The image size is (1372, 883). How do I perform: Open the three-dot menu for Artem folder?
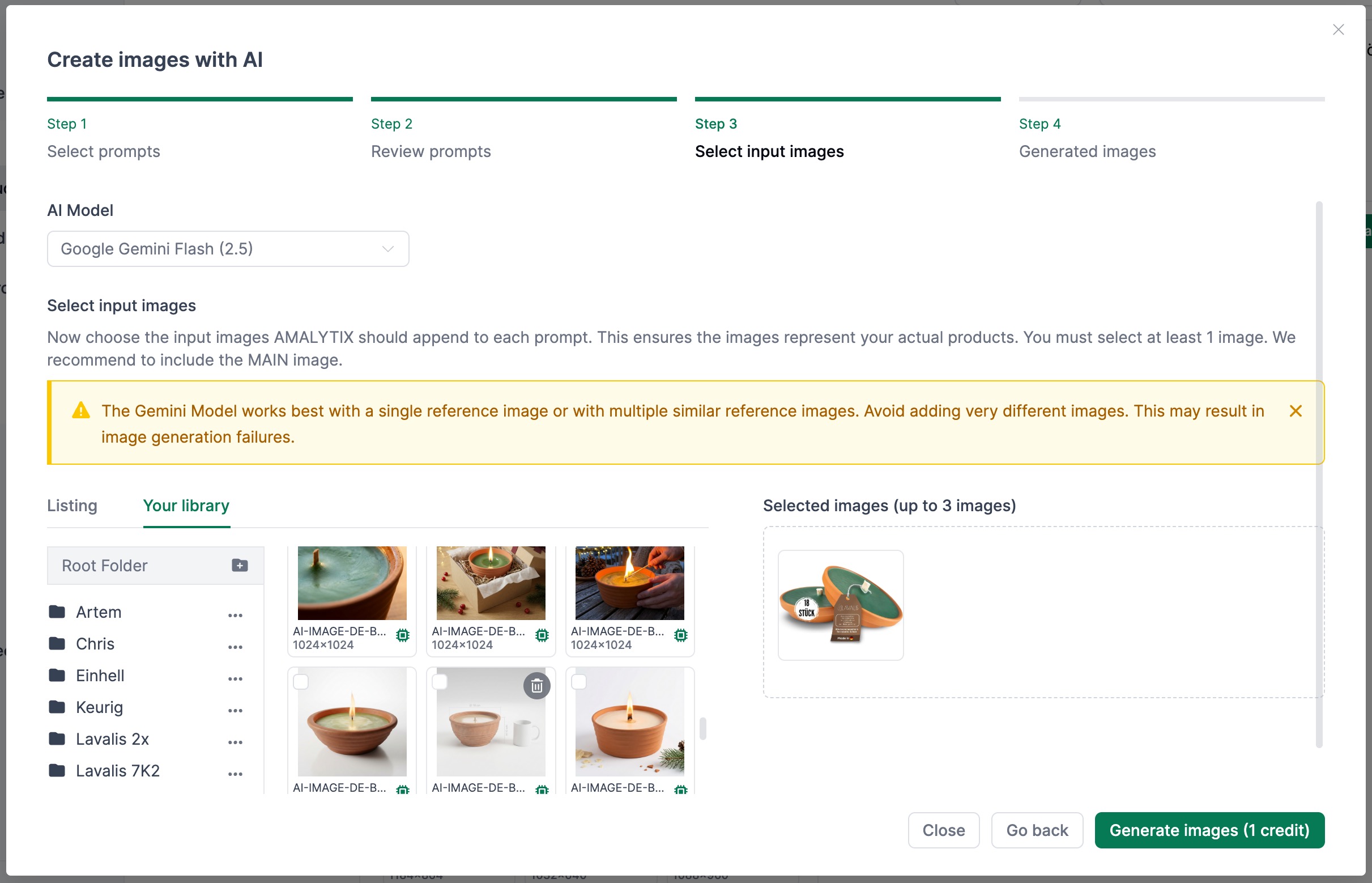coord(235,615)
